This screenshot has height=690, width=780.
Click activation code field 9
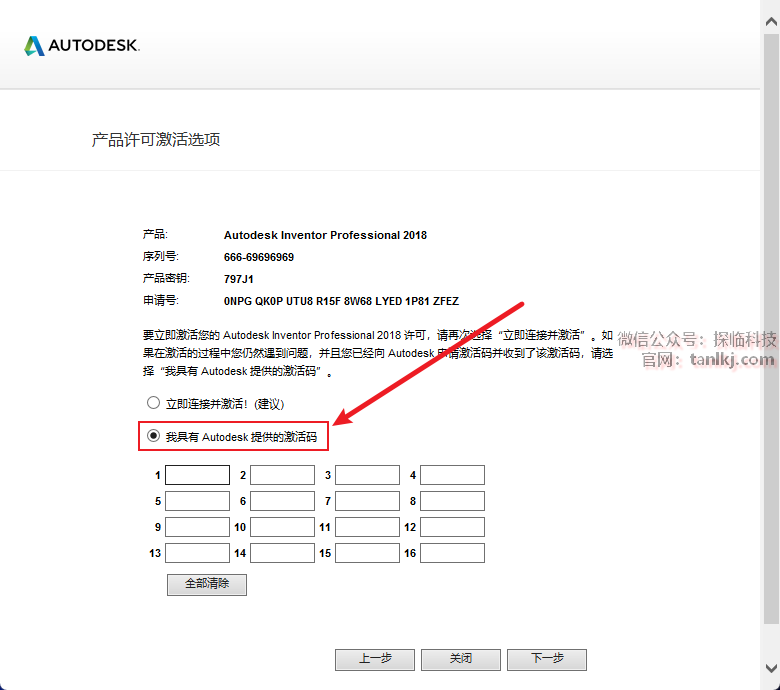197,527
